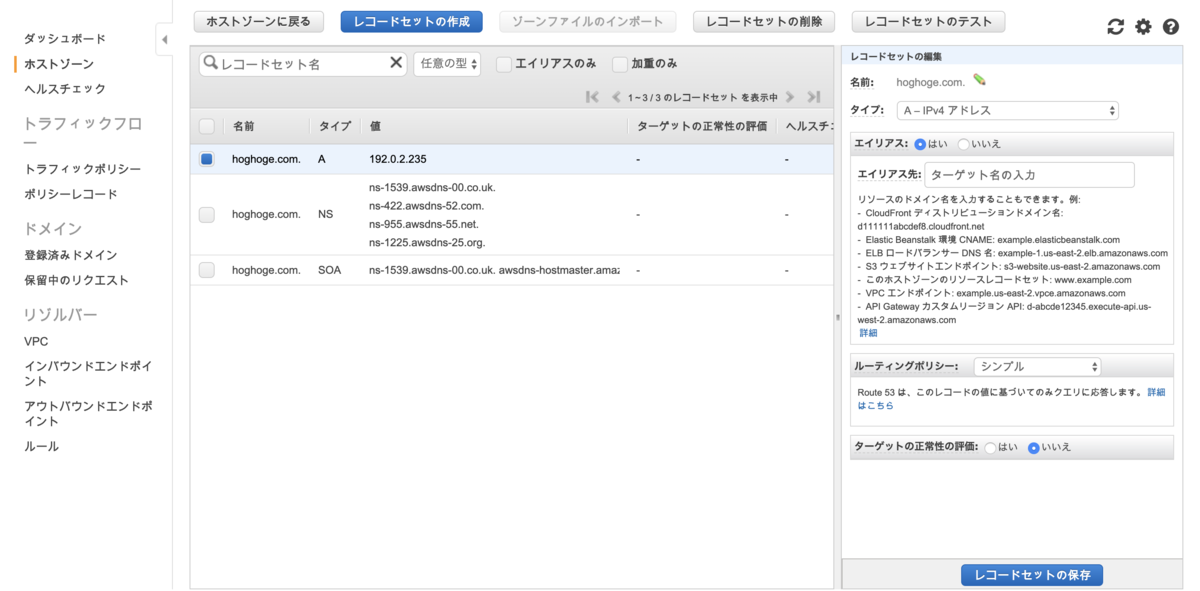
Task: Click hoghoge.com. name in the SOA row
Action: point(266,270)
